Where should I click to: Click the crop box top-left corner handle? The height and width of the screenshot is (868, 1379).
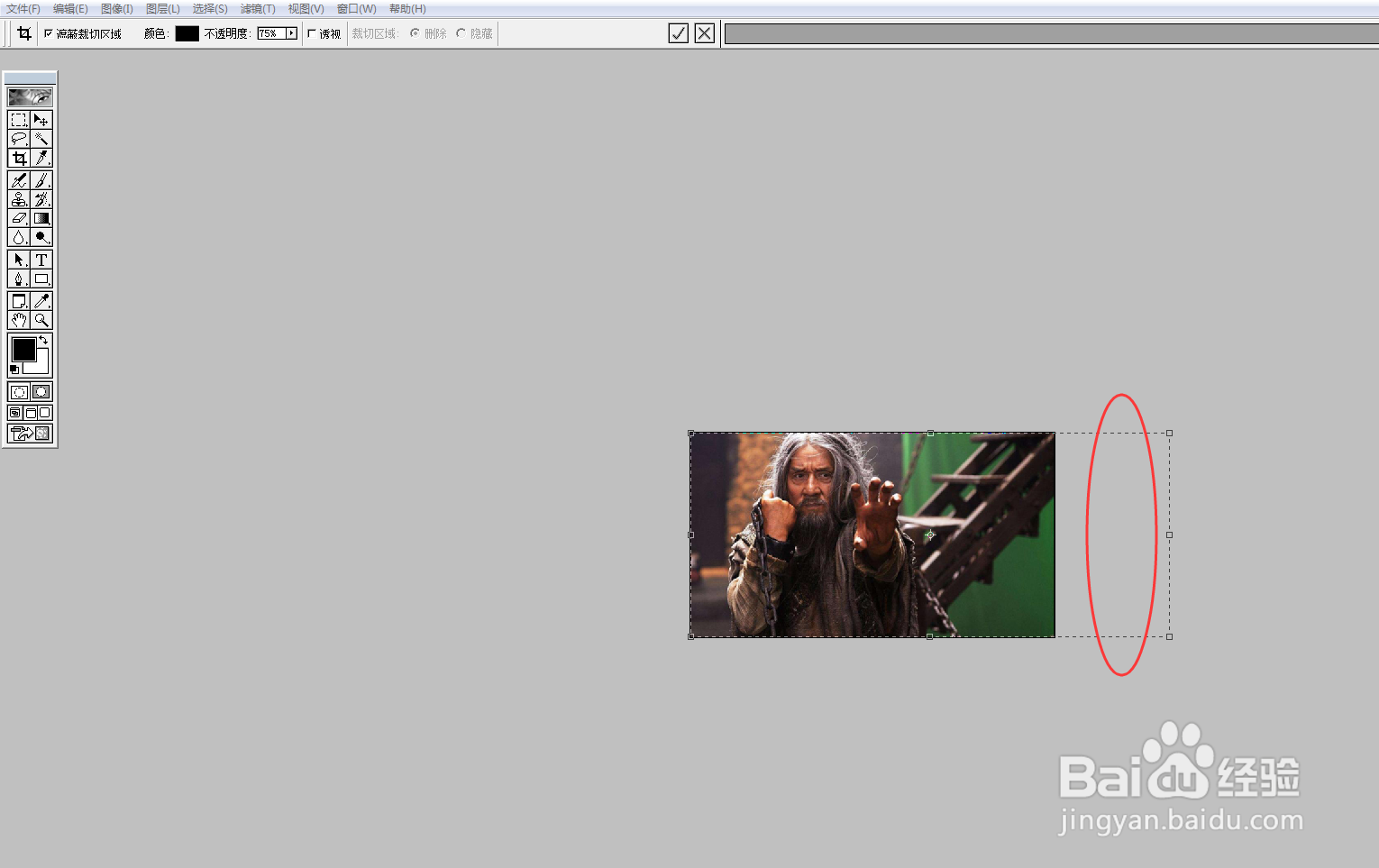(x=691, y=433)
